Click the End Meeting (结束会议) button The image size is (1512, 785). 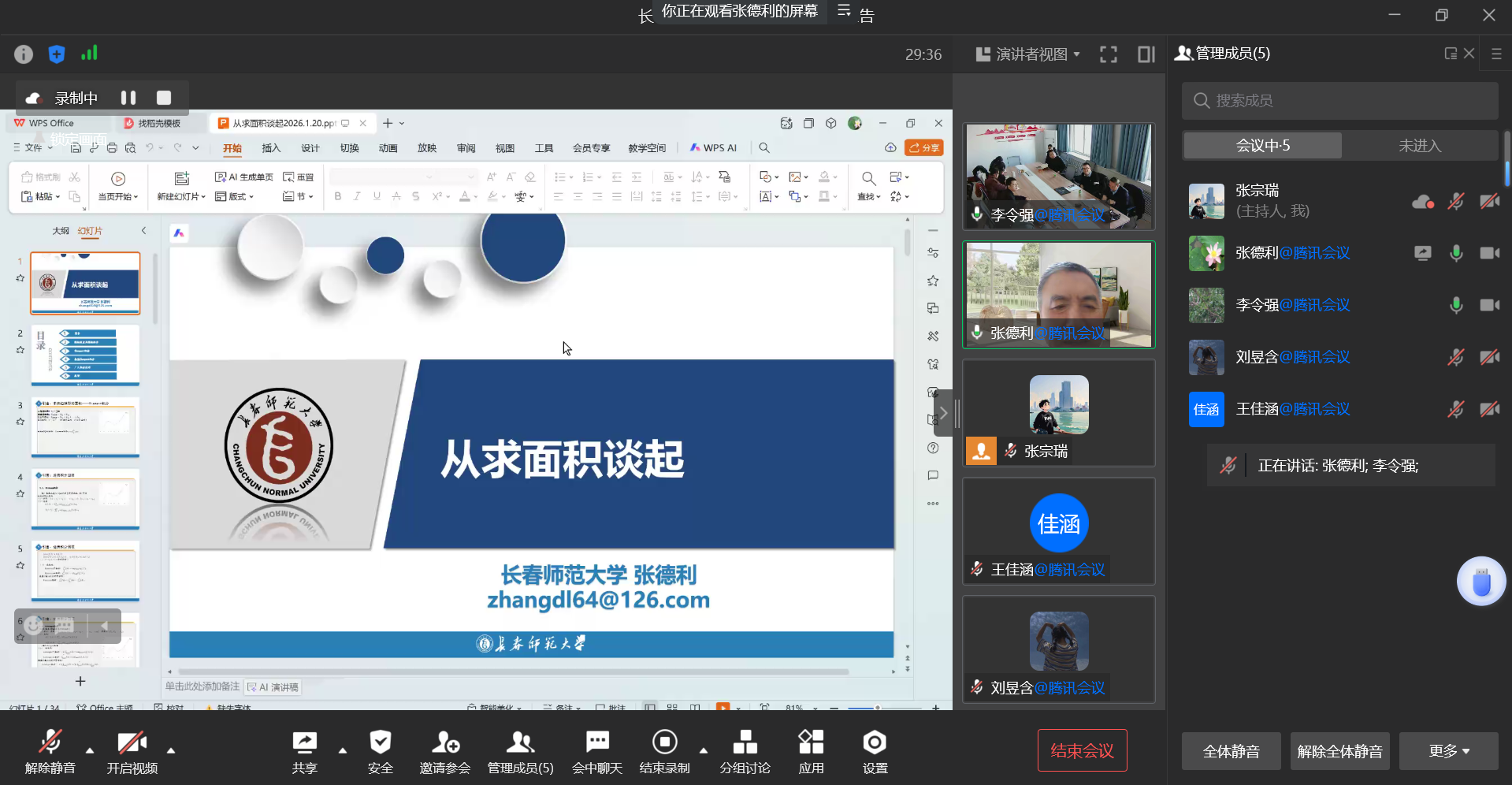[x=1082, y=751]
